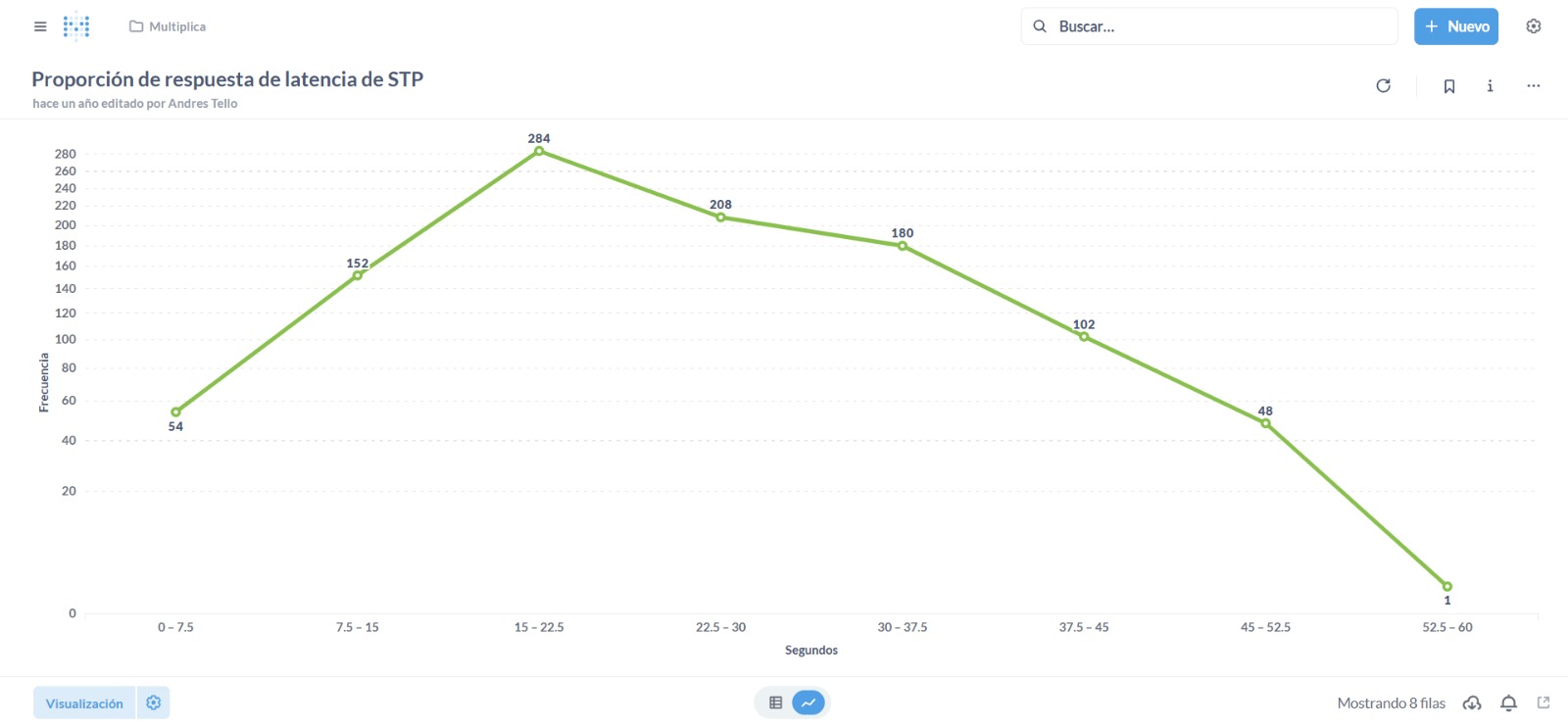1568x727 pixels.
Task: Download the full results
Action: point(1472,703)
